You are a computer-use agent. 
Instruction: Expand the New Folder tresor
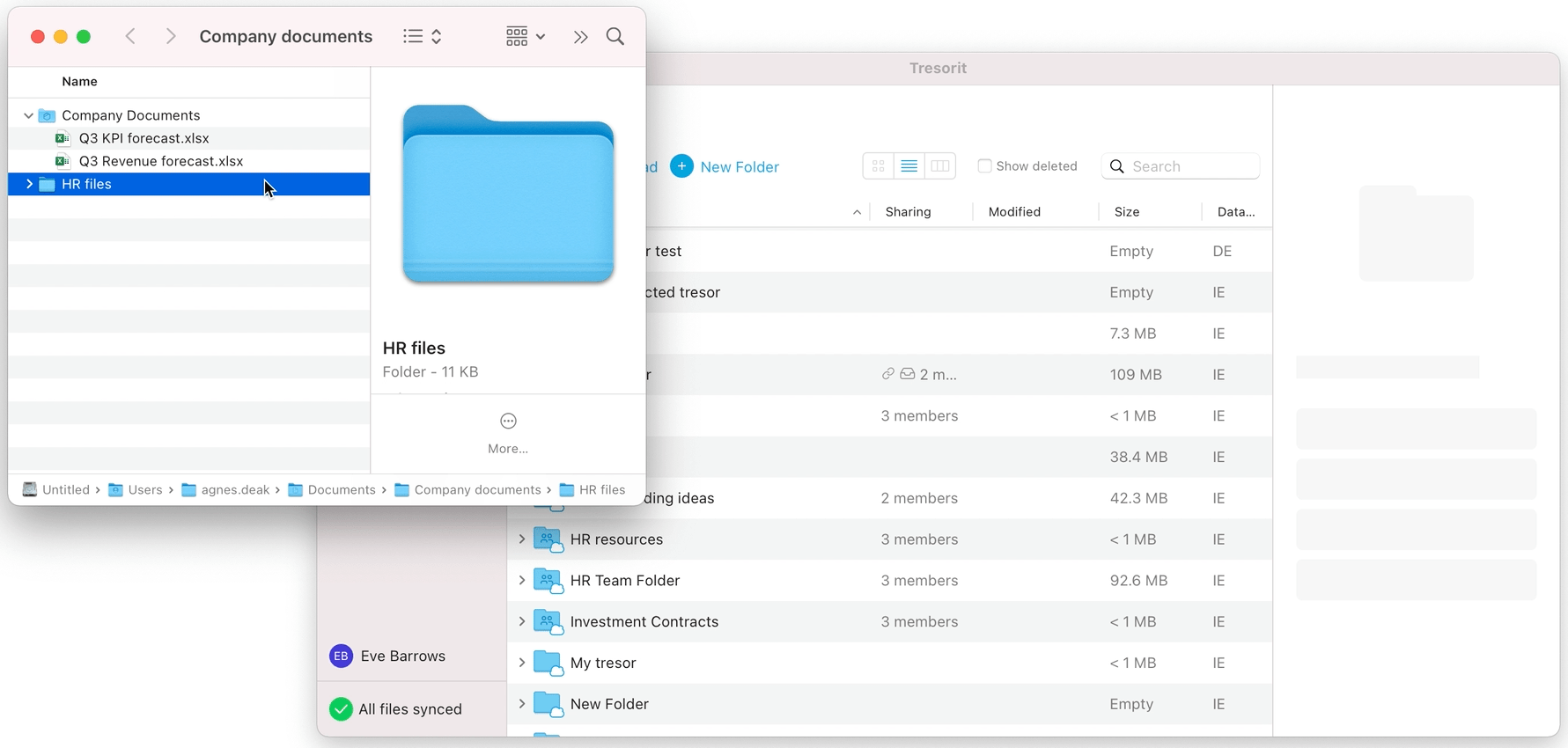(x=522, y=704)
